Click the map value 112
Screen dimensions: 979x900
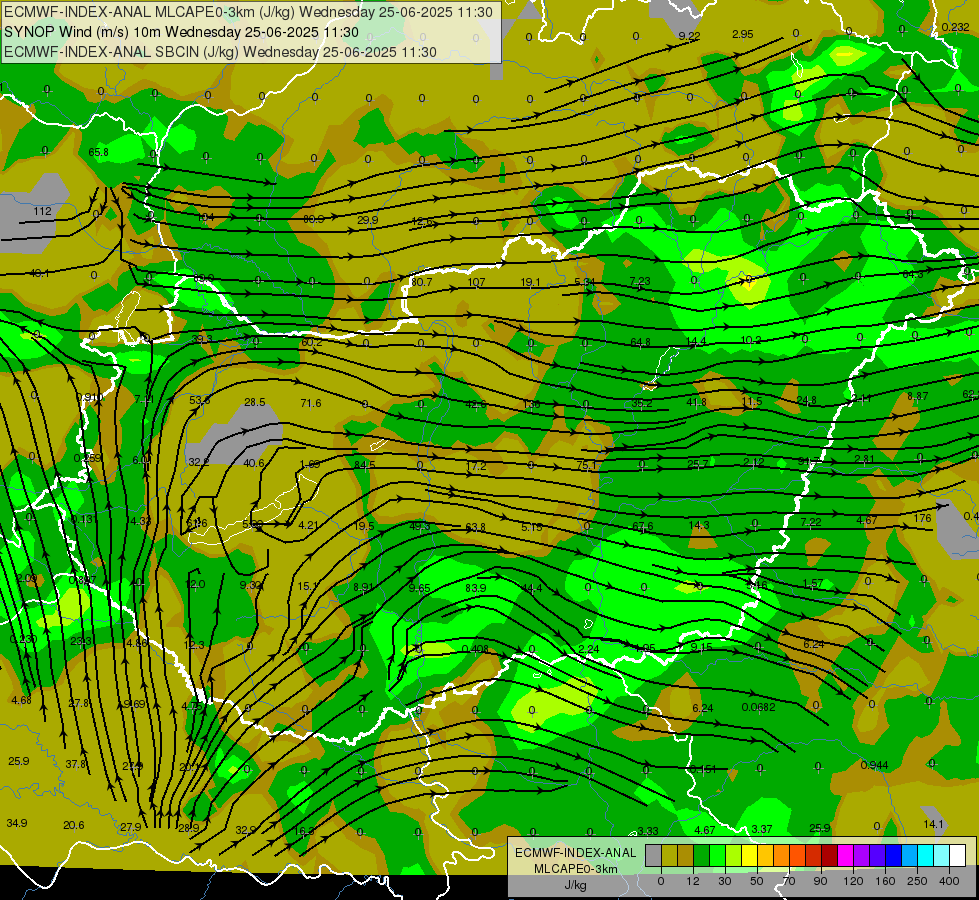pyautogui.click(x=42, y=211)
